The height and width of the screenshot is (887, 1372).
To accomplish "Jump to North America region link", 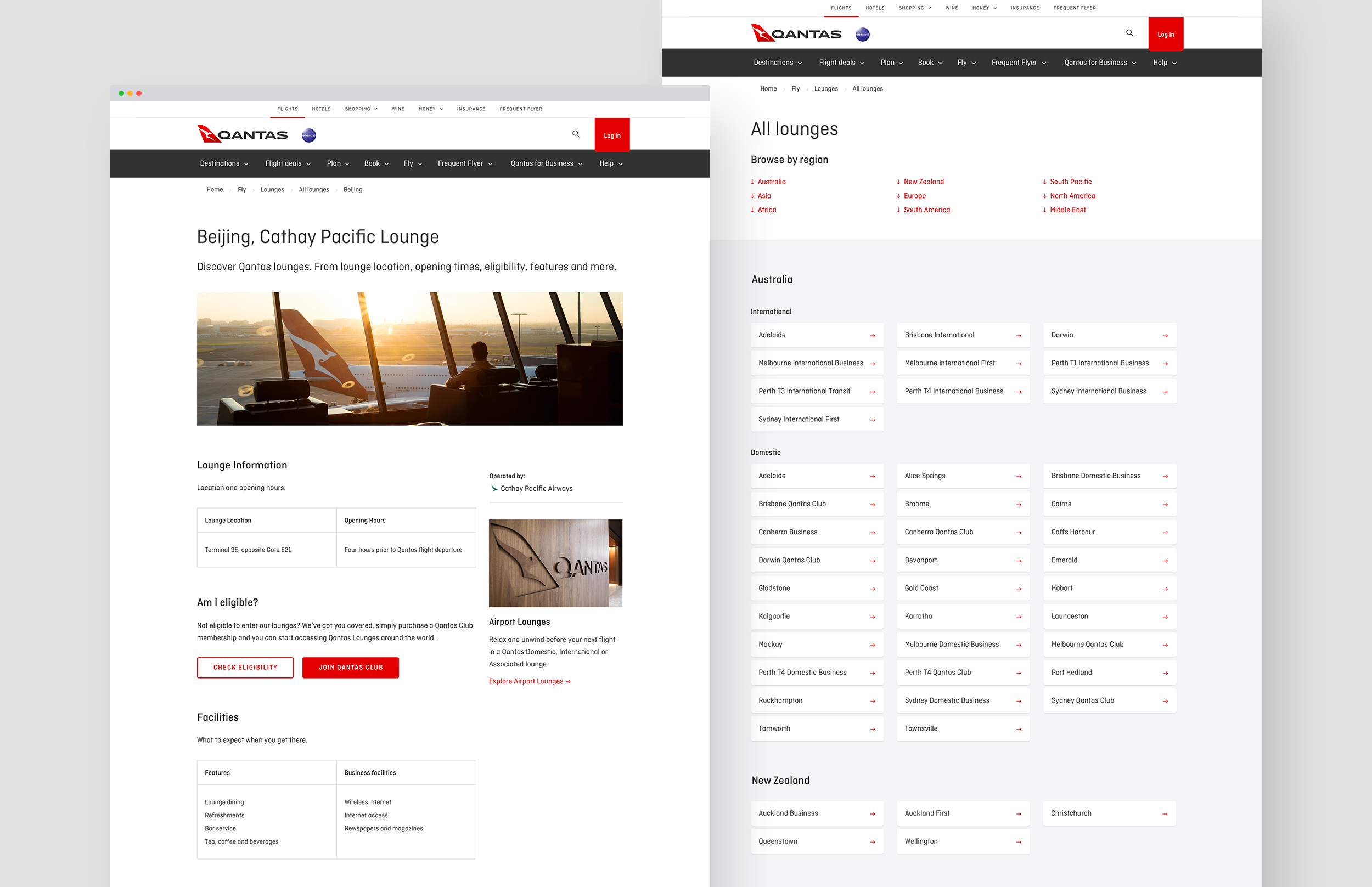I will [x=1072, y=196].
